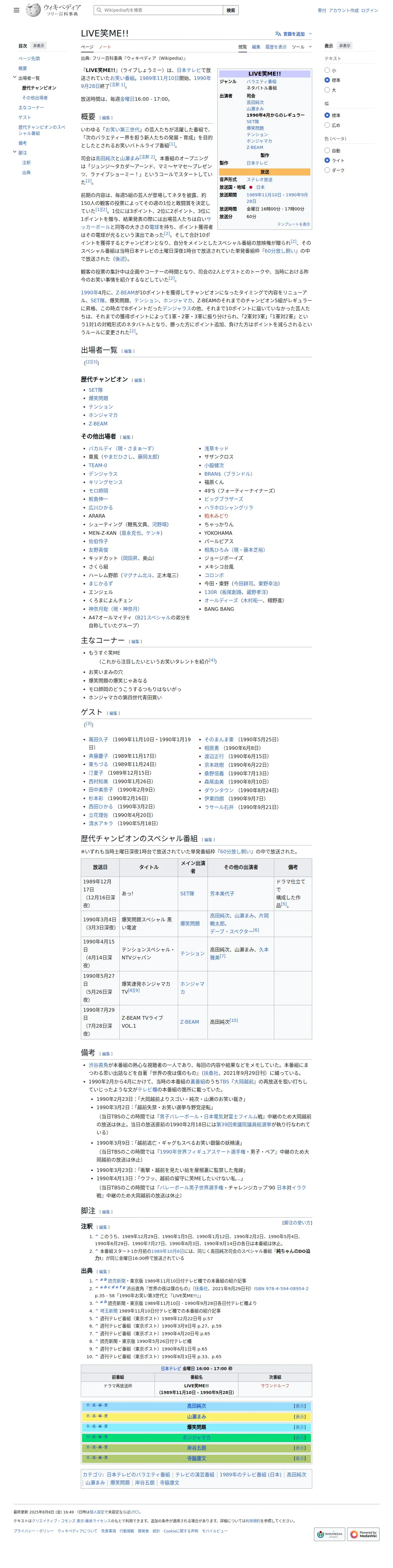Select standard width option
This screenshot has height=1568, width=393.
point(327,115)
